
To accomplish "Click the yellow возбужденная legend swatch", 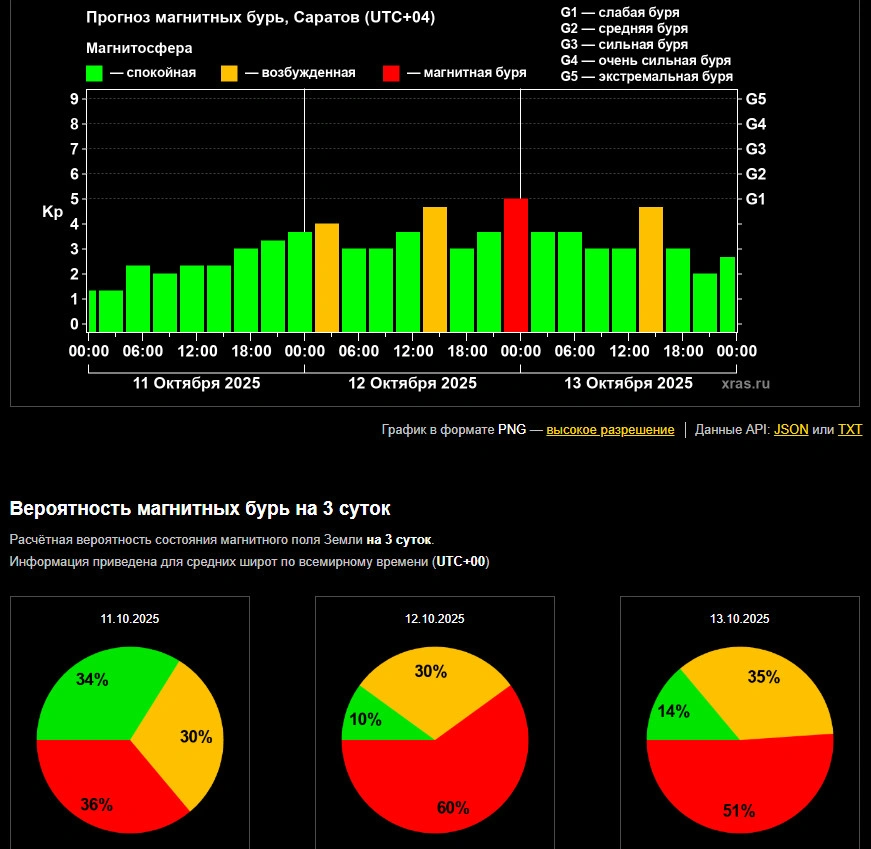I will coord(229,73).
